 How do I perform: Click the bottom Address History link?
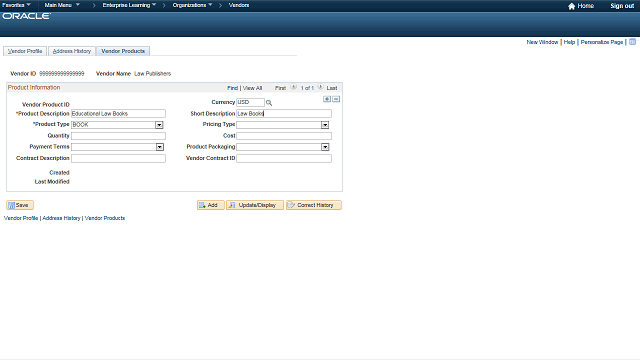coord(61,218)
